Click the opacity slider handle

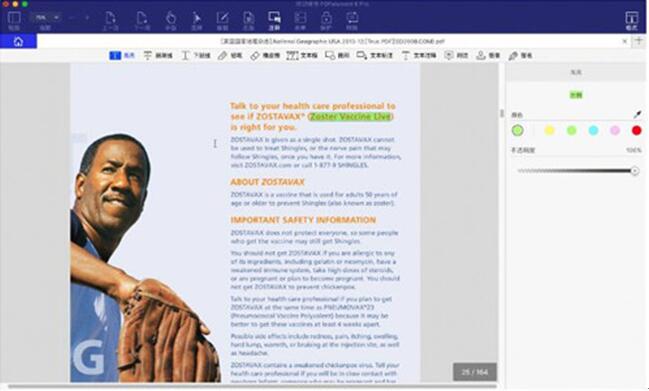click(x=635, y=171)
